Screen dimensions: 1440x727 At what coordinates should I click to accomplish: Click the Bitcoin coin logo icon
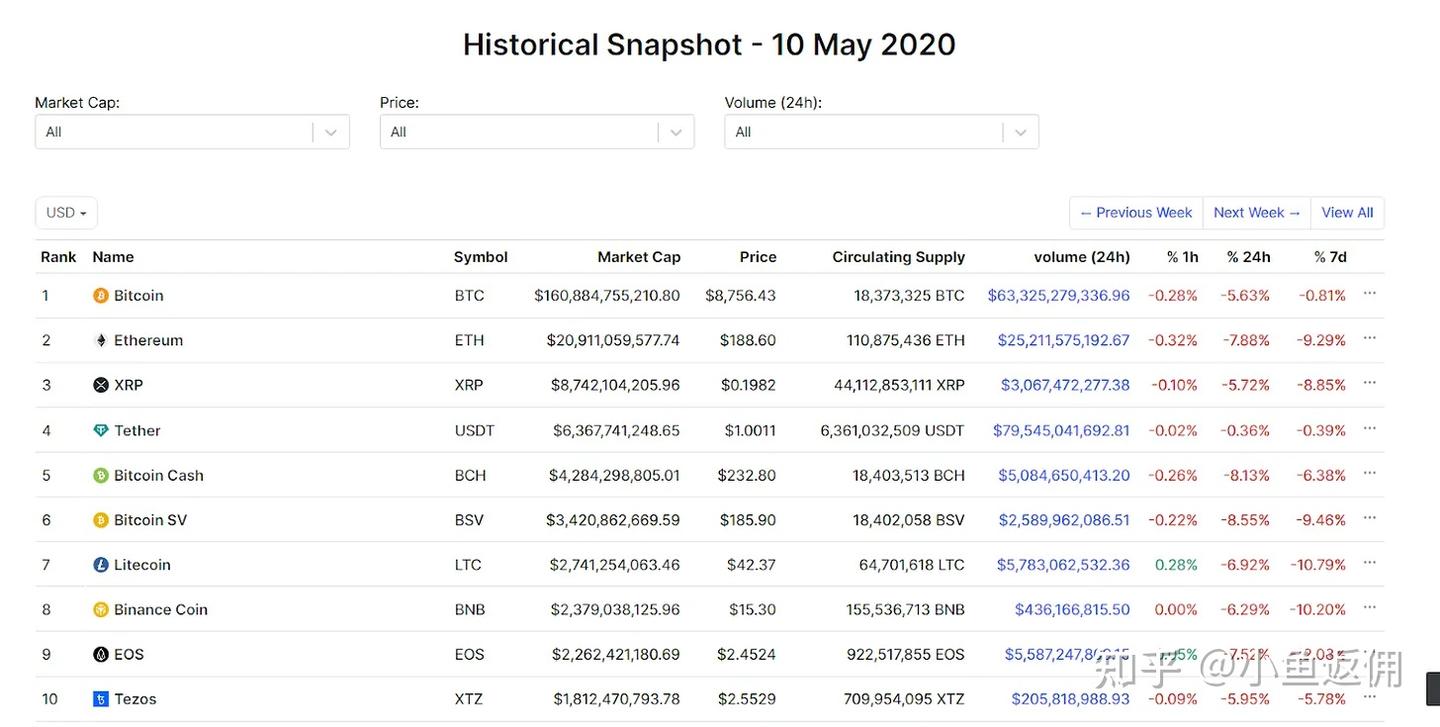[100, 296]
